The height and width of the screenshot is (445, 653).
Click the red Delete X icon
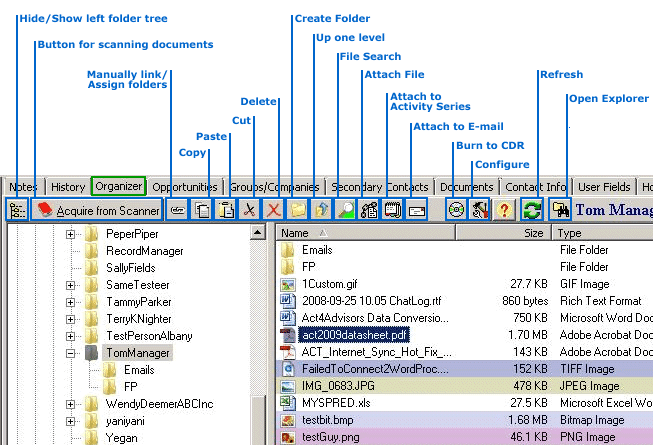point(272,210)
